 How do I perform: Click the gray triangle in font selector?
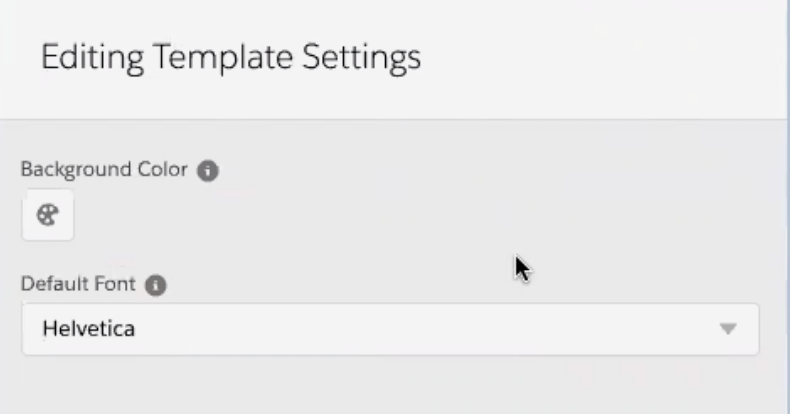pyautogui.click(x=728, y=329)
